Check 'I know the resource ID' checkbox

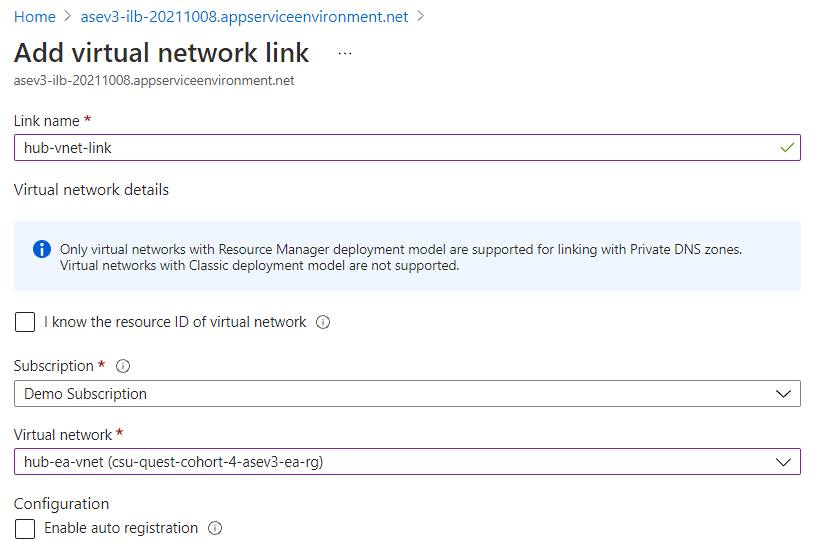click(26, 322)
